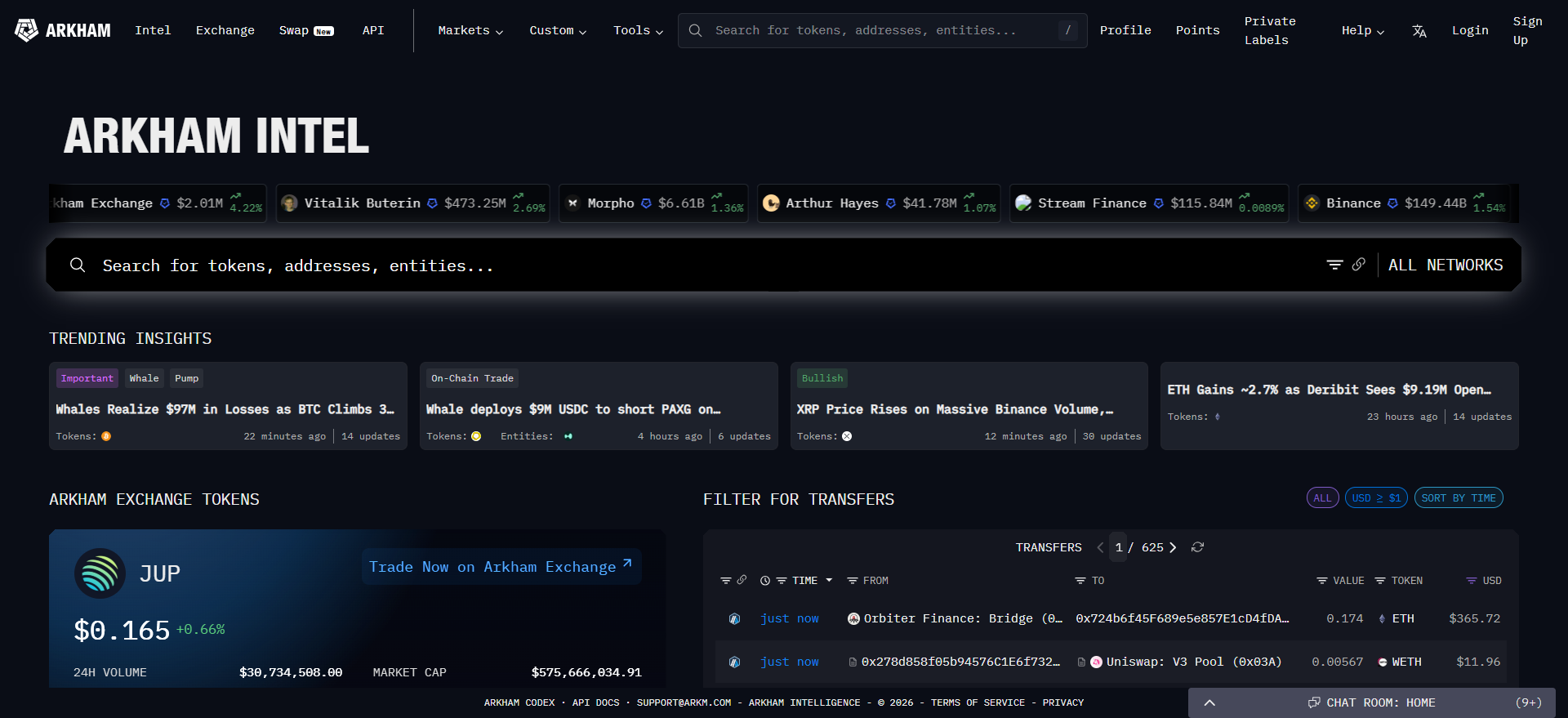This screenshot has width=1568, height=718.
Task: Click the chat icon in Chat Room bar
Action: coord(1314,702)
